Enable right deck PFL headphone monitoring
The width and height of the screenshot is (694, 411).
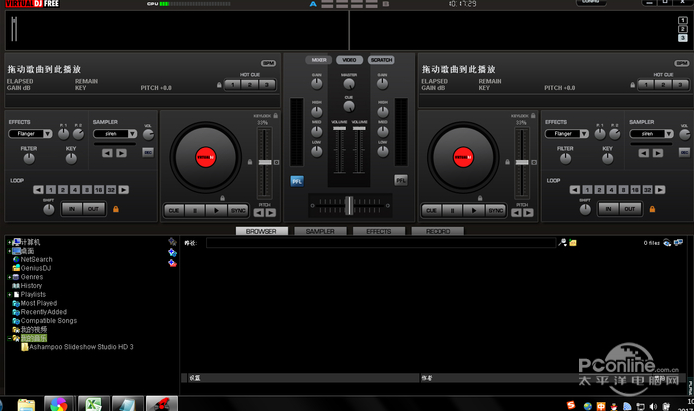tap(401, 180)
